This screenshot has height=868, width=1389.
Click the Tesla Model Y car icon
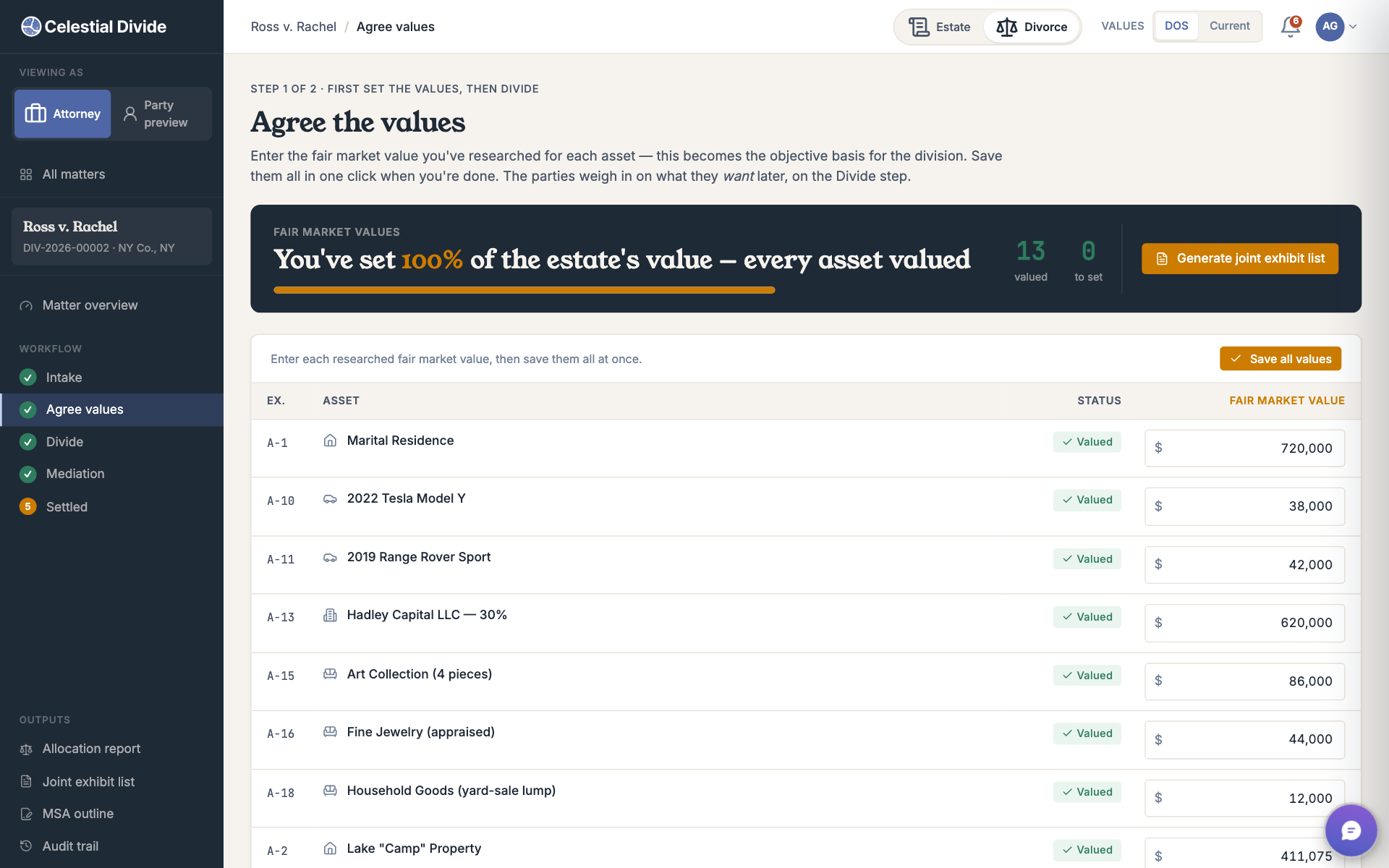(330, 499)
